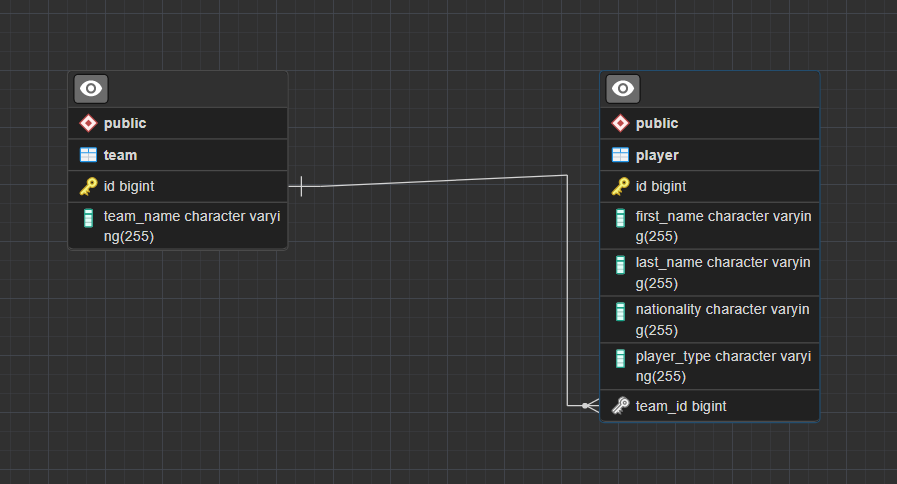Image resolution: width=897 pixels, height=484 pixels.
Task: Click column icon beside team_name
Action: click(x=88, y=218)
